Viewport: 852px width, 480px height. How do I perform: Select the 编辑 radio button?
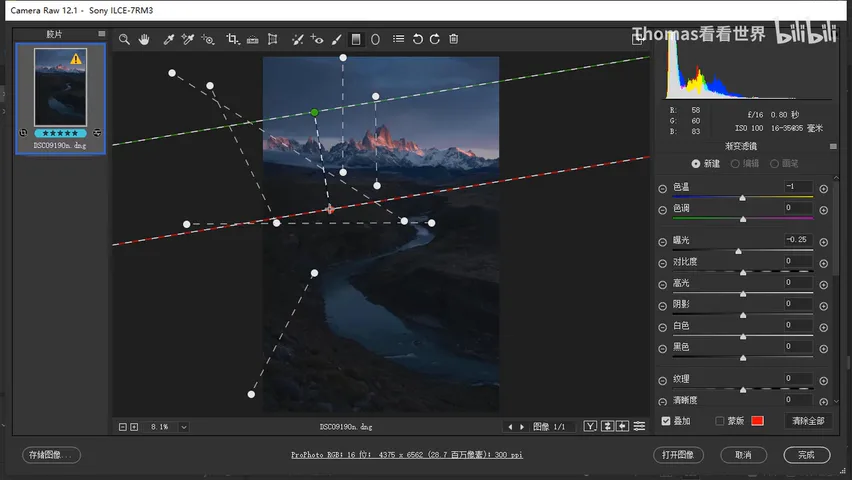click(x=735, y=164)
